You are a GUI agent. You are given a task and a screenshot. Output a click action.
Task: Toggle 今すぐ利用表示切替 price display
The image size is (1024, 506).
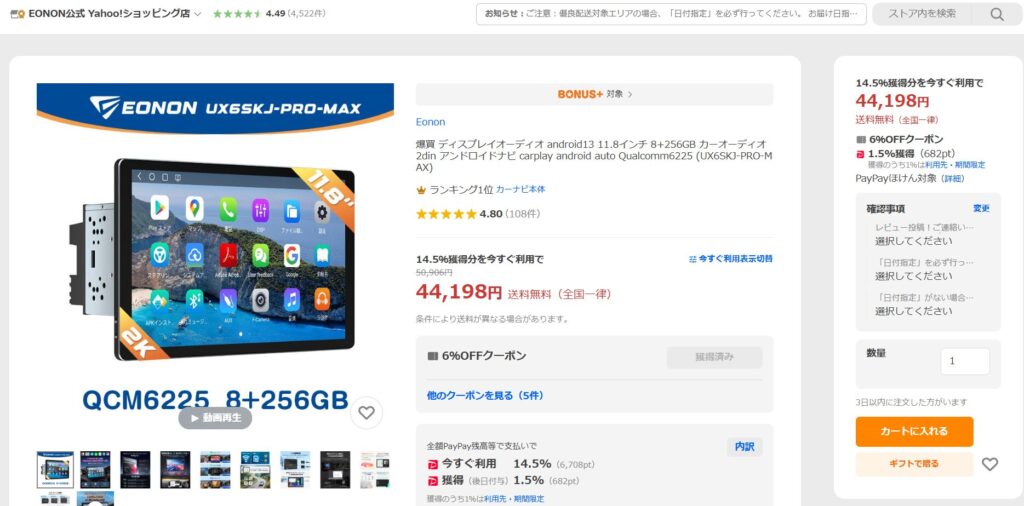pyautogui.click(x=731, y=259)
